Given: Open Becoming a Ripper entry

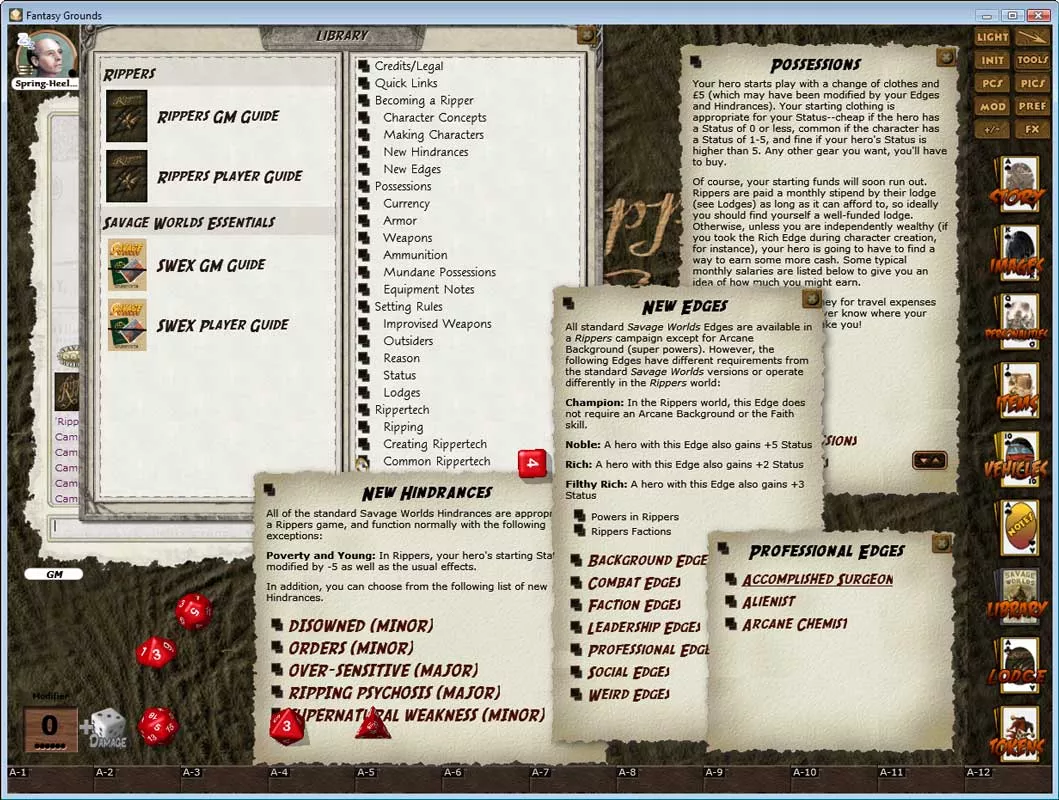Looking at the screenshot, I should [x=424, y=100].
